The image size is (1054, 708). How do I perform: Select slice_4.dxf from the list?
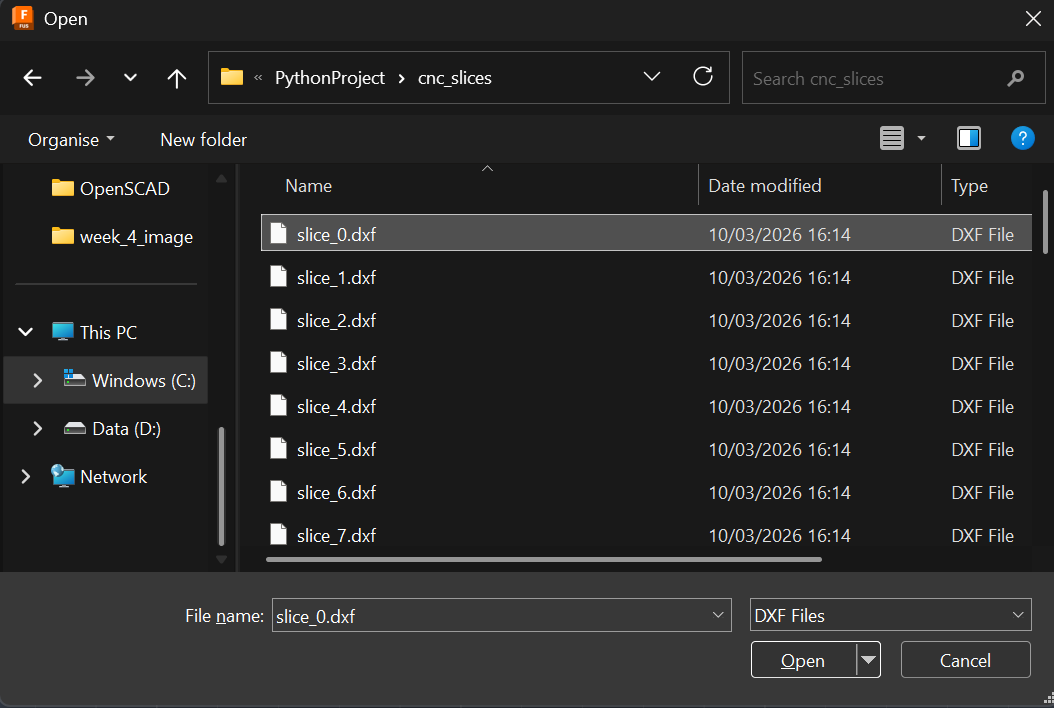coord(335,406)
